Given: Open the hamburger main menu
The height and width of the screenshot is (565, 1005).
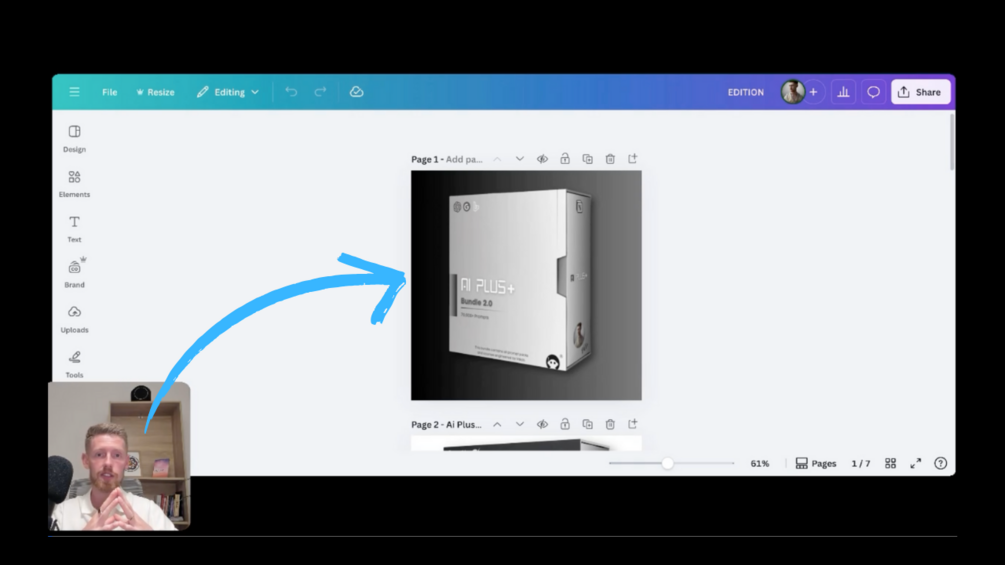Looking at the screenshot, I should pyautogui.click(x=74, y=92).
